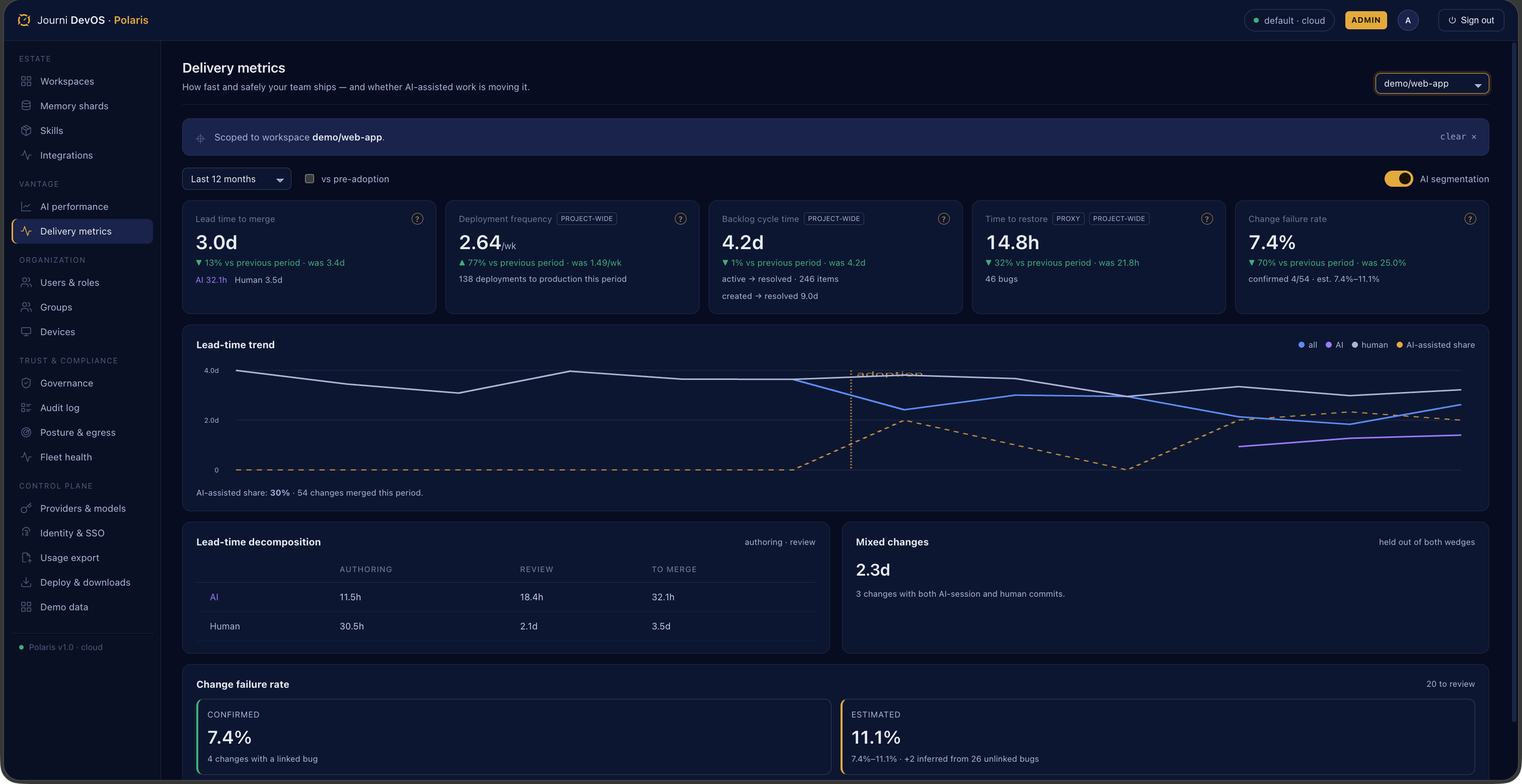
Task: Click the Posture & egress target icon
Action: pyautogui.click(x=26, y=432)
